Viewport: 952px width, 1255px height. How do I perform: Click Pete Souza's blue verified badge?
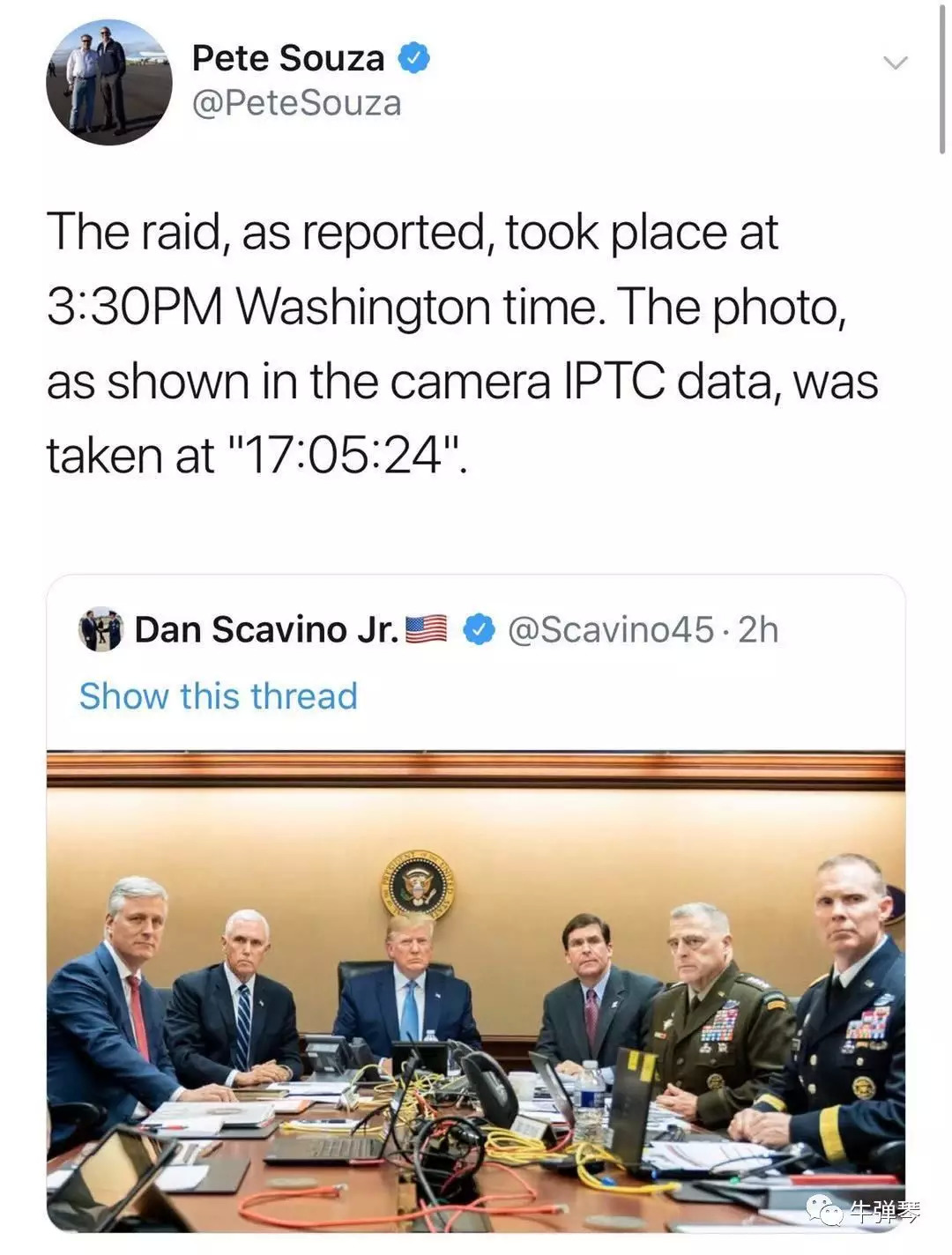click(414, 58)
